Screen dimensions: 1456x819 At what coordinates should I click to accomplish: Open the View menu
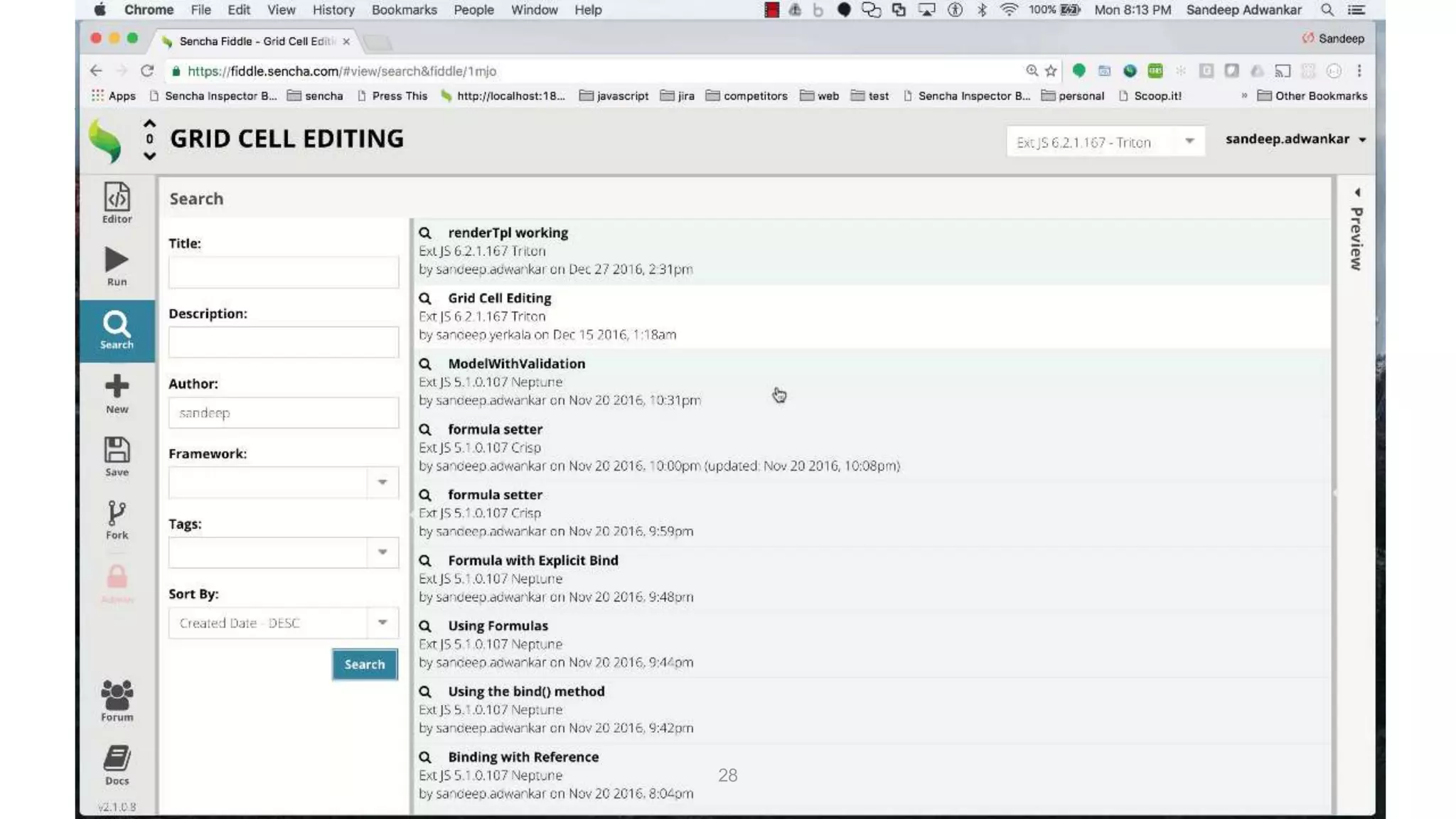[282, 10]
